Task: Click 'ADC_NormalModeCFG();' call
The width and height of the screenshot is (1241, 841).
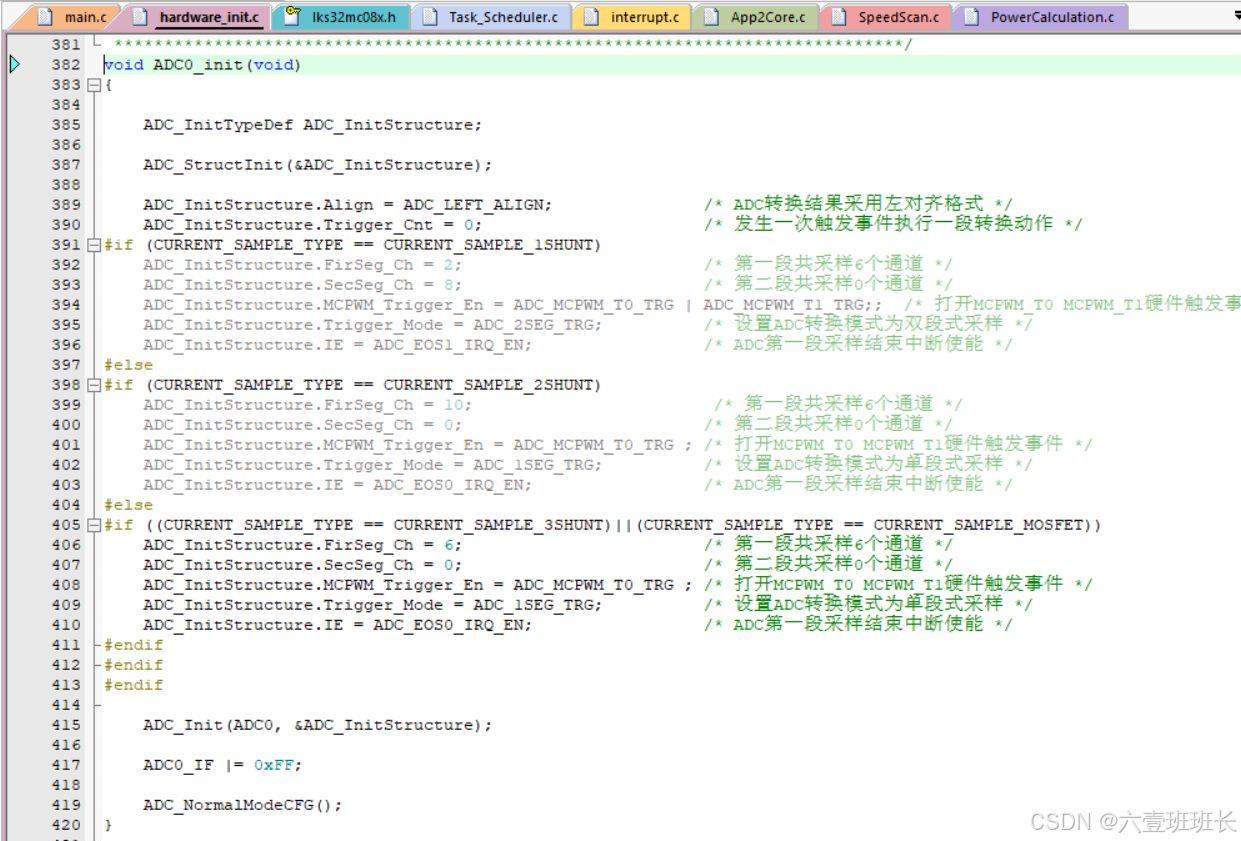Action: pyautogui.click(x=242, y=805)
